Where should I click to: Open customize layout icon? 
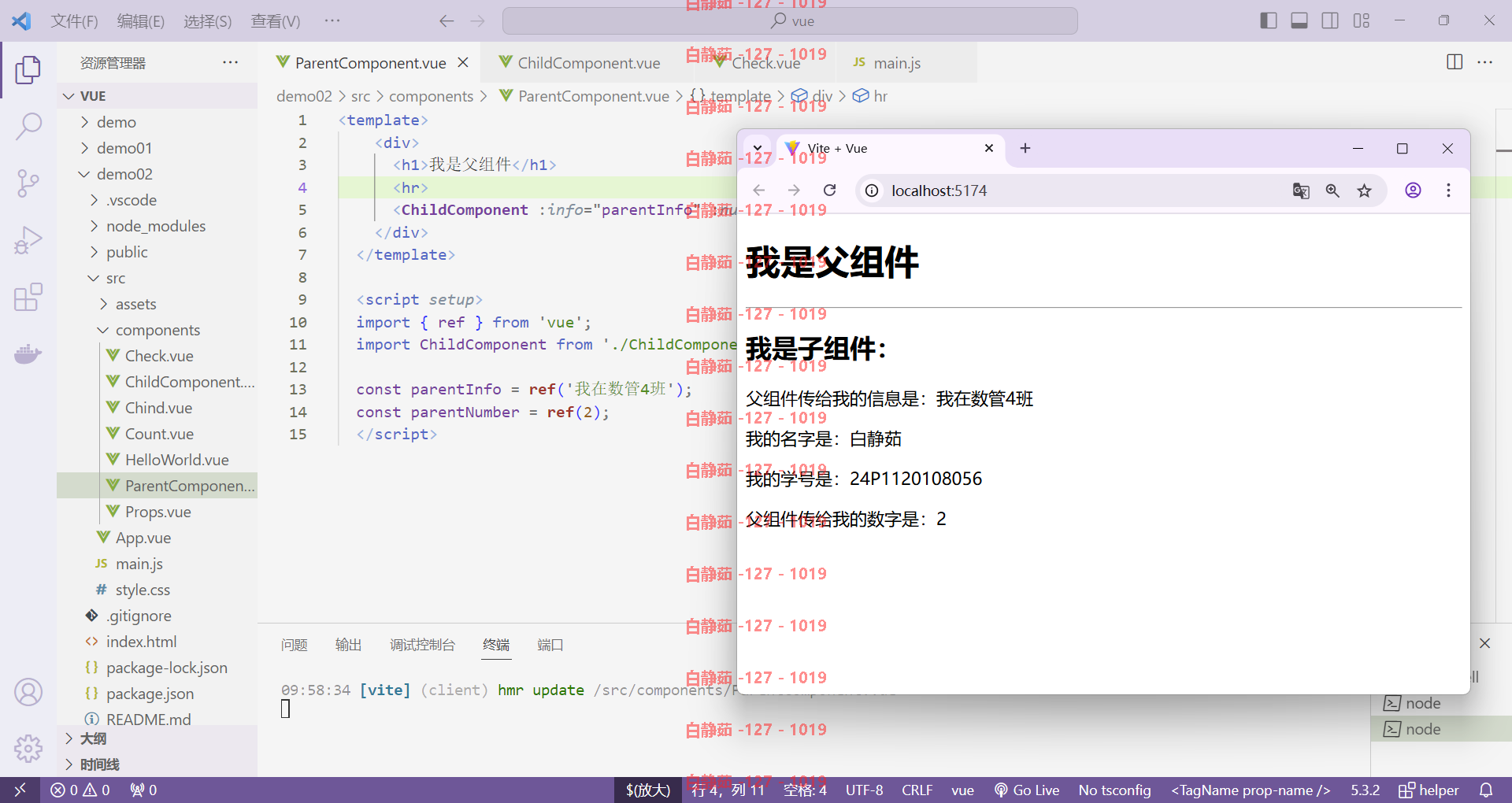tap(1362, 21)
